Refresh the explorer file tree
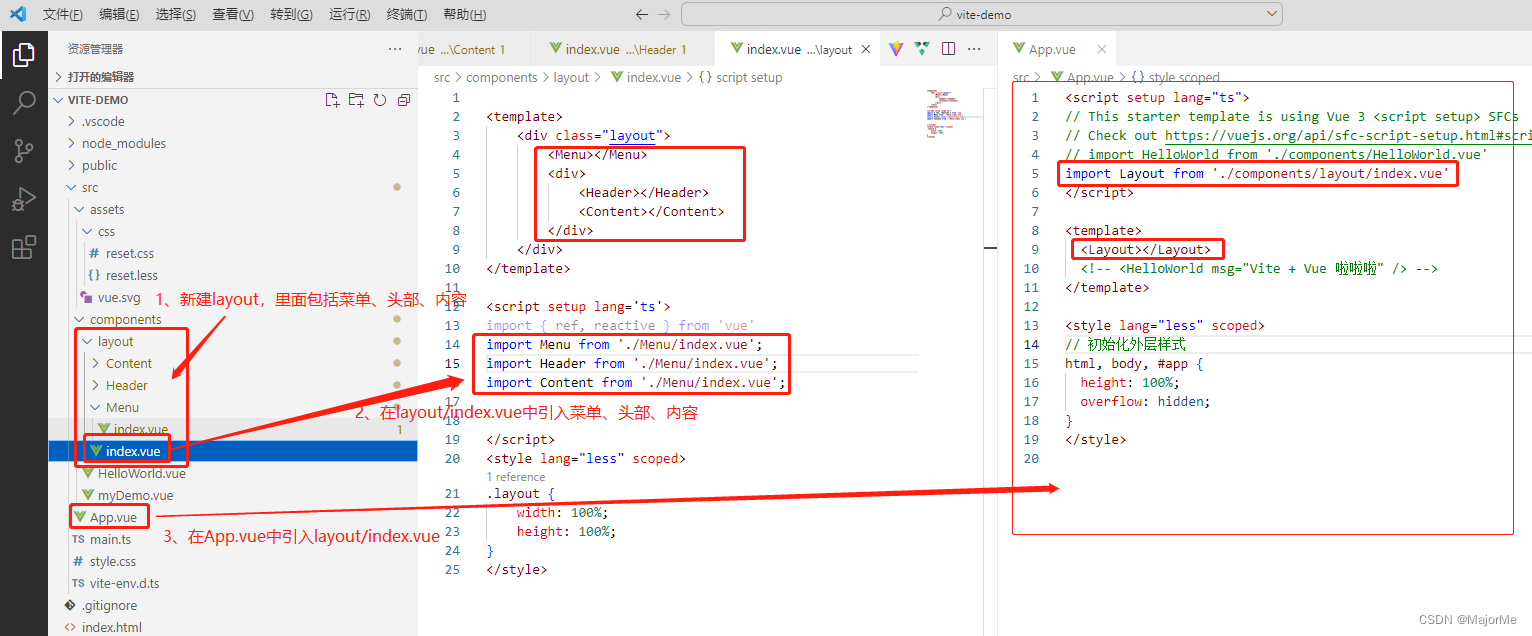This screenshot has width=1532, height=636. click(380, 100)
